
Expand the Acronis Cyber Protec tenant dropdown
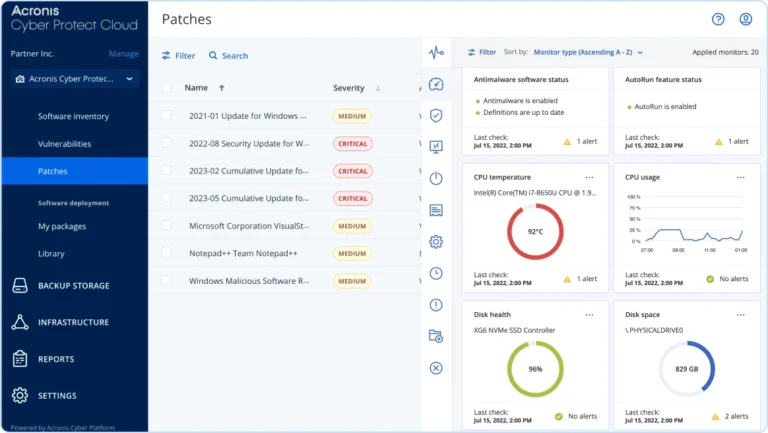click(75, 79)
